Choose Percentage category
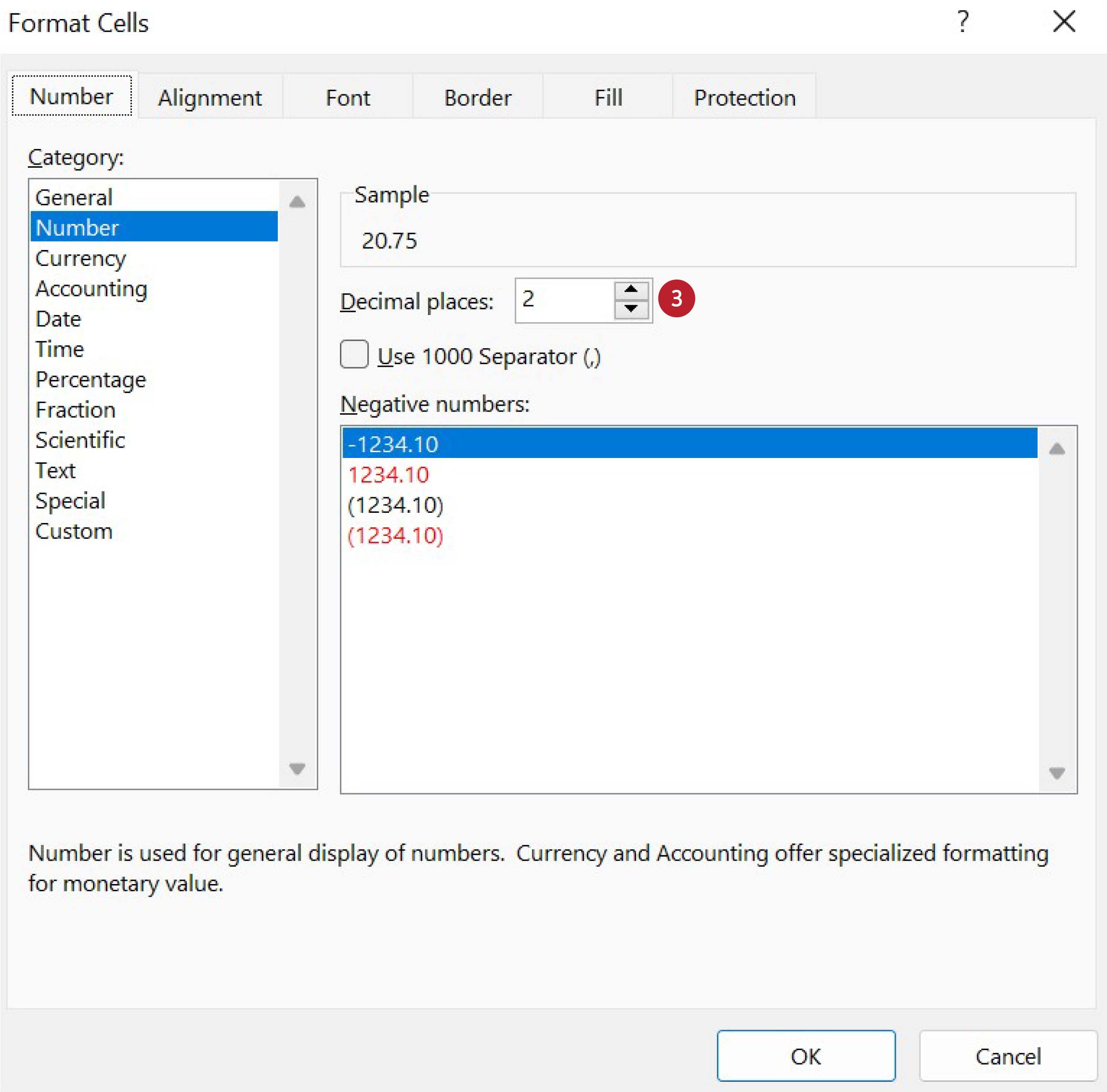The image size is (1107, 1092). coord(91,380)
